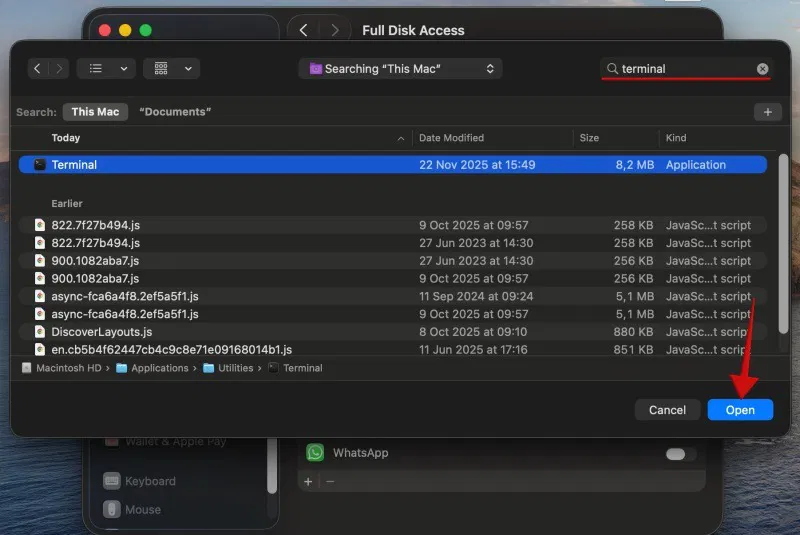Click the Open button
This screenshot has height=535, width=800.
740,410
